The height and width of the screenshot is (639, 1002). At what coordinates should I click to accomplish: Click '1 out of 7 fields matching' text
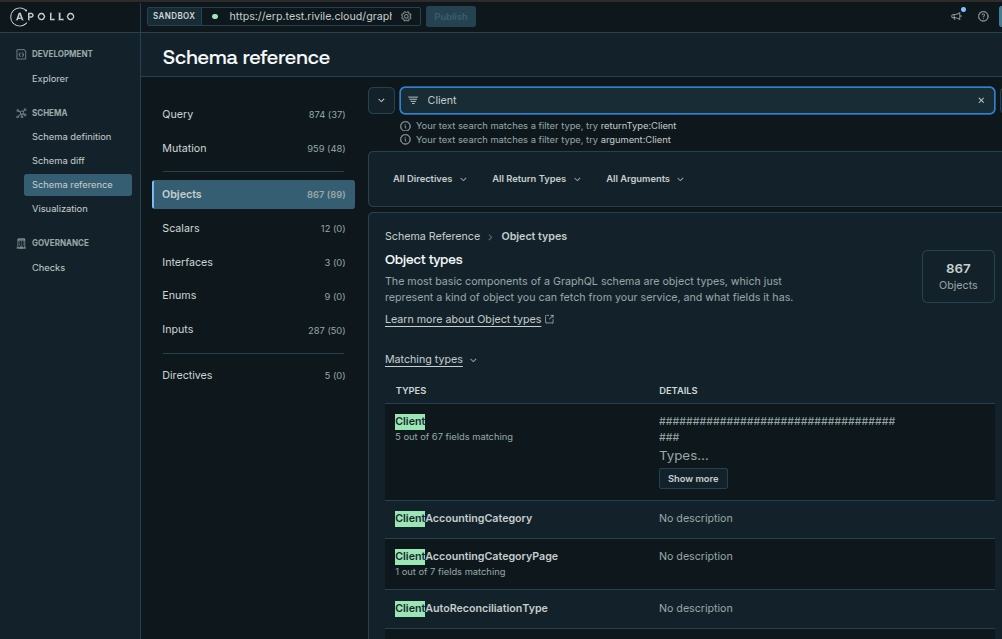450,572
